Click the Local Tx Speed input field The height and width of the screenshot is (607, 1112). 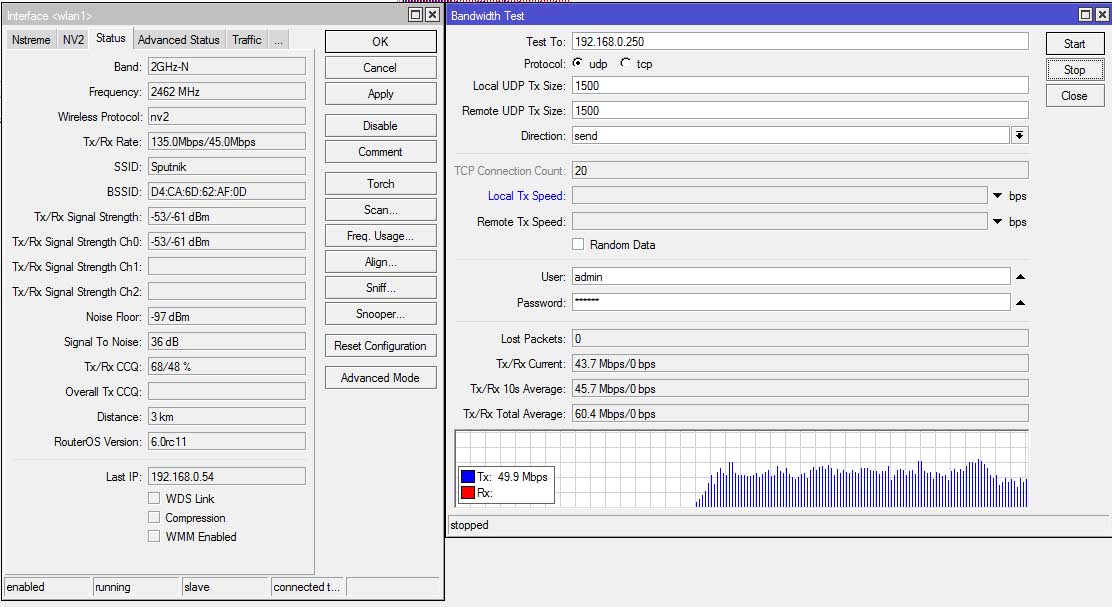(x=779, y=196)
